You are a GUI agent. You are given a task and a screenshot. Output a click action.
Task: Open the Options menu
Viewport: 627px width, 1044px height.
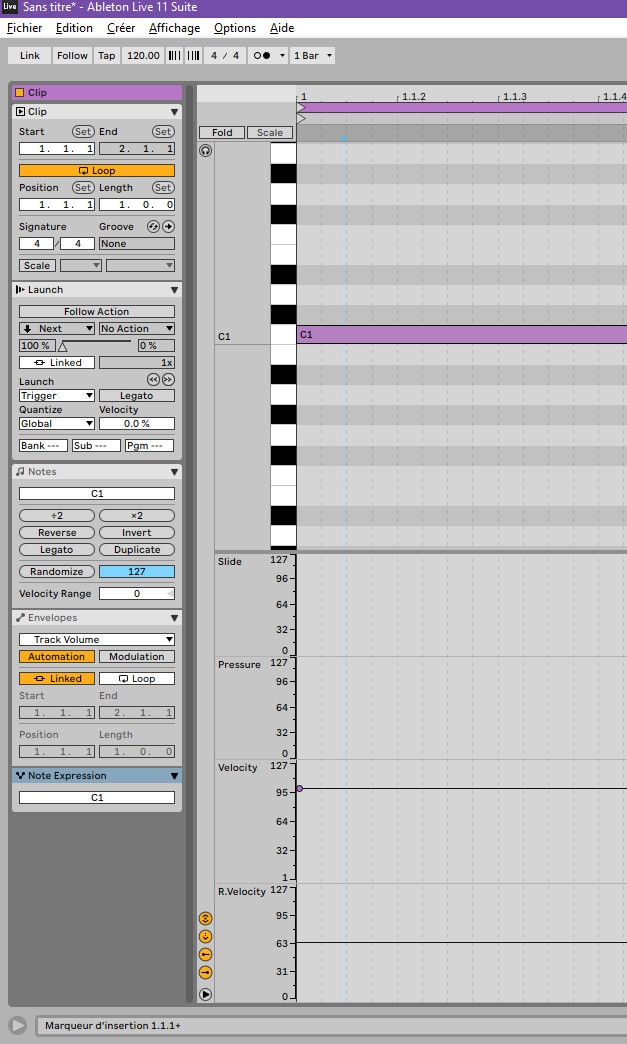[235, 28]
